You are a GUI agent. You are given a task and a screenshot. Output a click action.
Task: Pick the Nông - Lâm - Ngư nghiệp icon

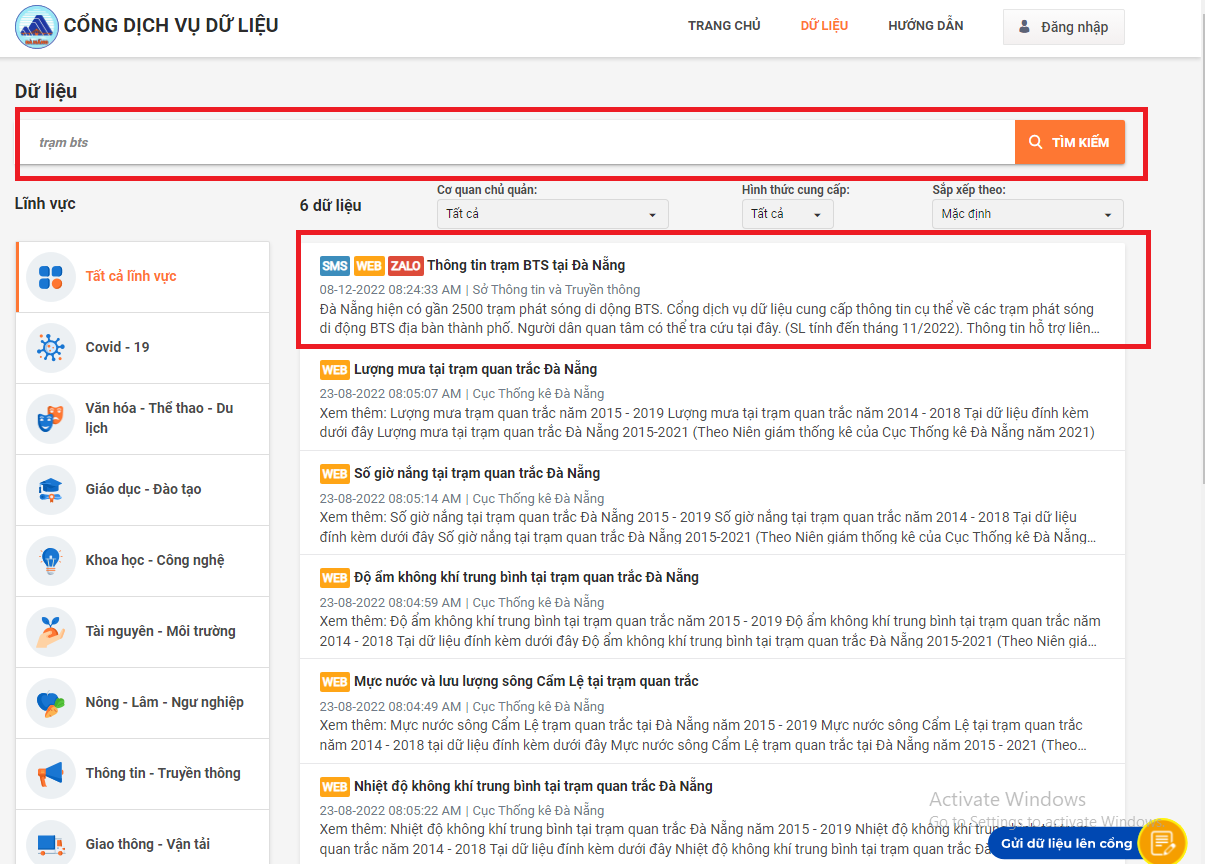pyautogui.click(x=50, y=702)
